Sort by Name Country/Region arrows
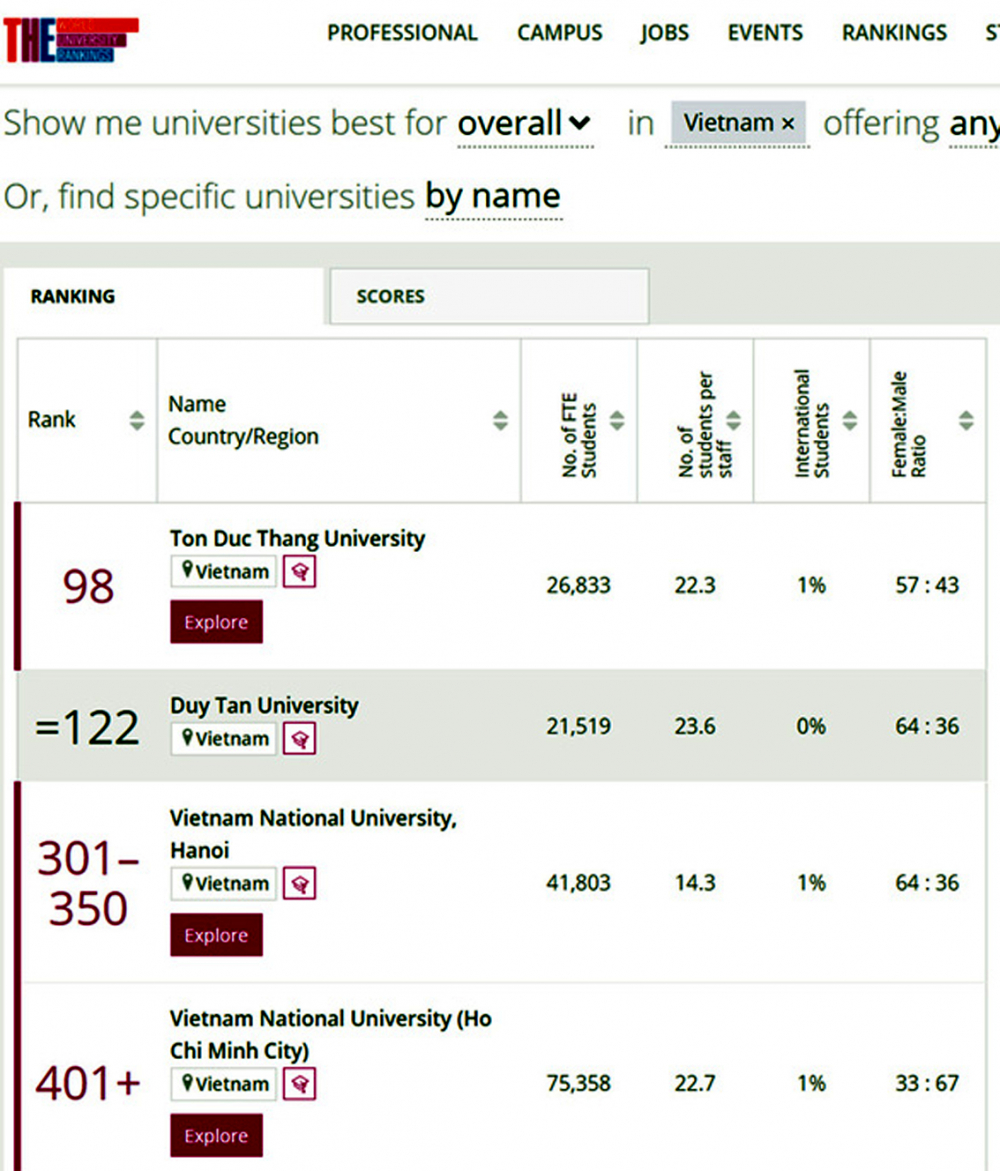1000x1171 pixels. click(500, 420)
